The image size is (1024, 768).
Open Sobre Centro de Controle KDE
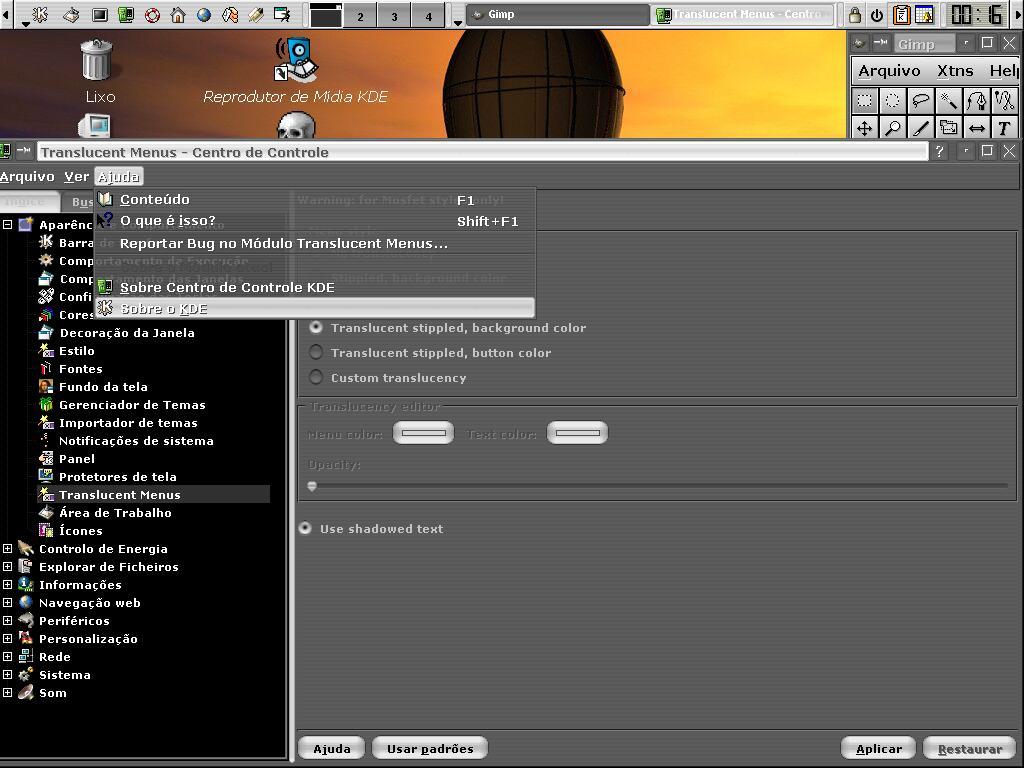pyautogui.click(x=315, y=287)
